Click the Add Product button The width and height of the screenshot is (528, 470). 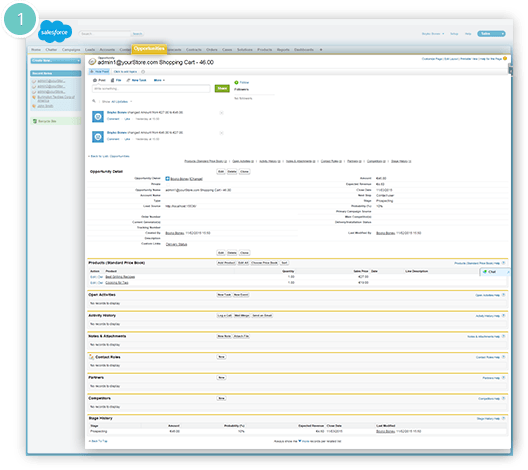tap(226, 263)
